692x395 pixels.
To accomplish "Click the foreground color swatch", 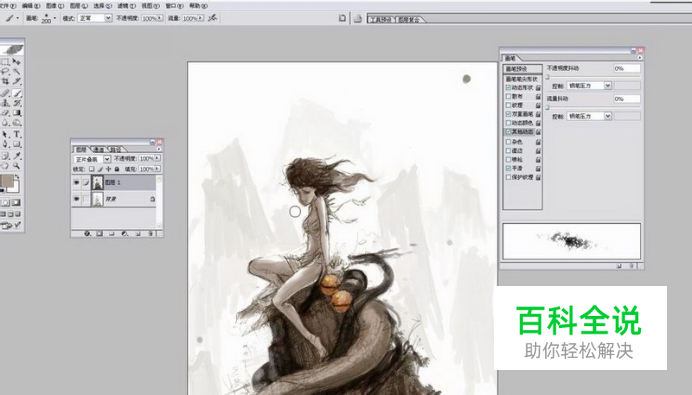I will pos(7,180).
